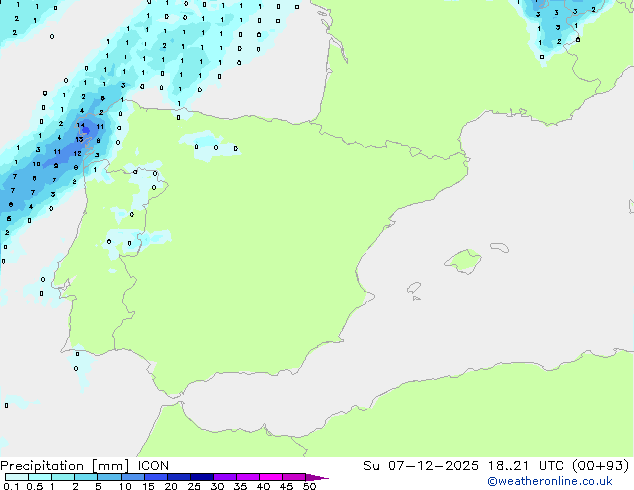Click Ibiza island on the map
The width and height of the screenshot is (634, 490).
[414, 288]
